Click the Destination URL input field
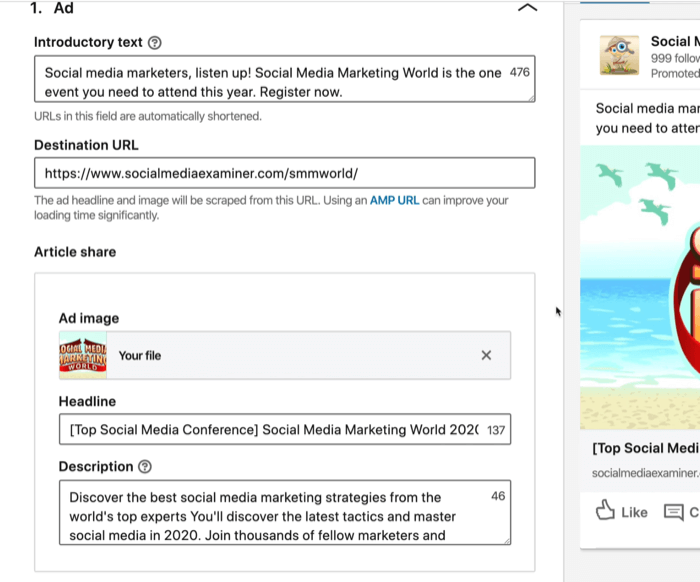Image resolution: width=700 pixels, height=582 pixels. pyautogui.click(x=284, y=173)
